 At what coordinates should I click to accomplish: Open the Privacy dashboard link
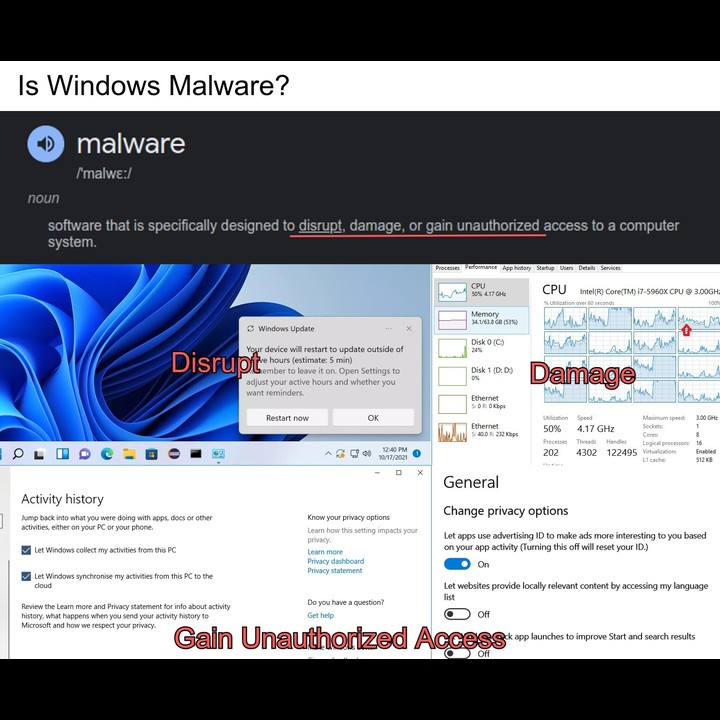pos(336,561)
